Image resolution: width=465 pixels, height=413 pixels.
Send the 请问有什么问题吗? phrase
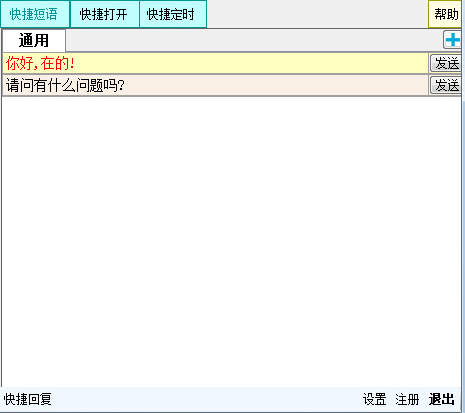(x=446, y=85)
